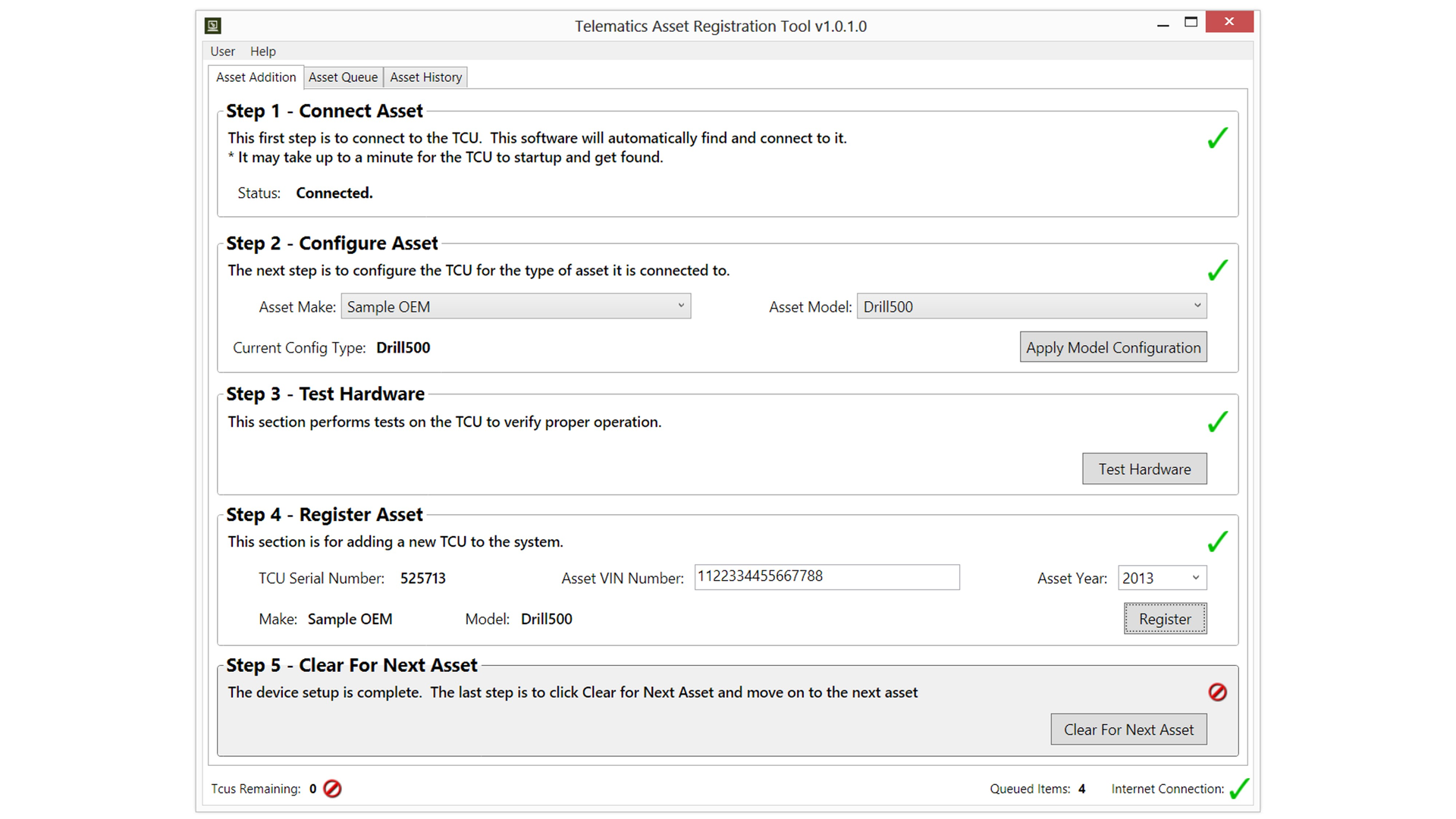This screenshot has height=819, width=1456.
Task: Click Current Config Type value Drill500
Action: [x=403, y=348]
